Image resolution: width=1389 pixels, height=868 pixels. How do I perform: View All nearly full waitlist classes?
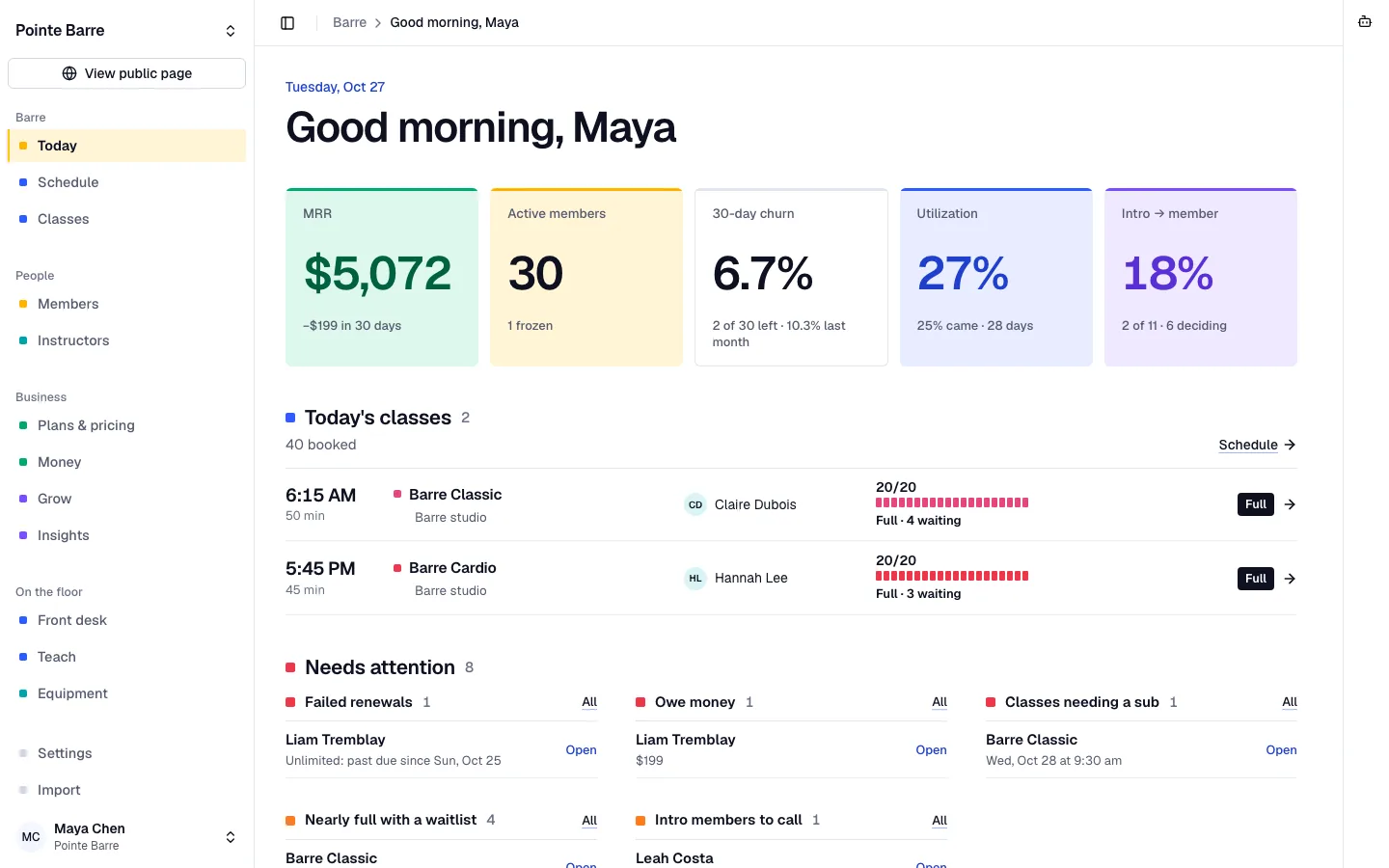[589, 821]
